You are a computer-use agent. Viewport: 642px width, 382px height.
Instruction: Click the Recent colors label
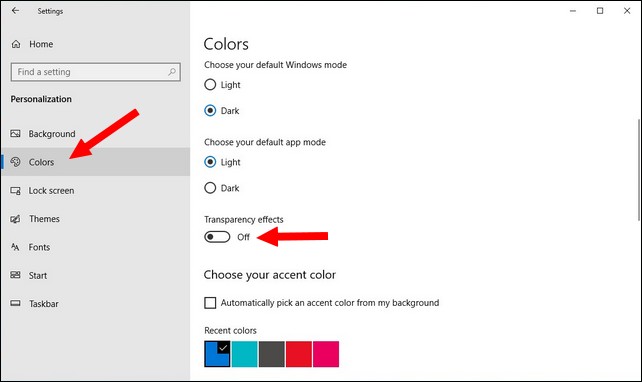click(x=231, y=330)
